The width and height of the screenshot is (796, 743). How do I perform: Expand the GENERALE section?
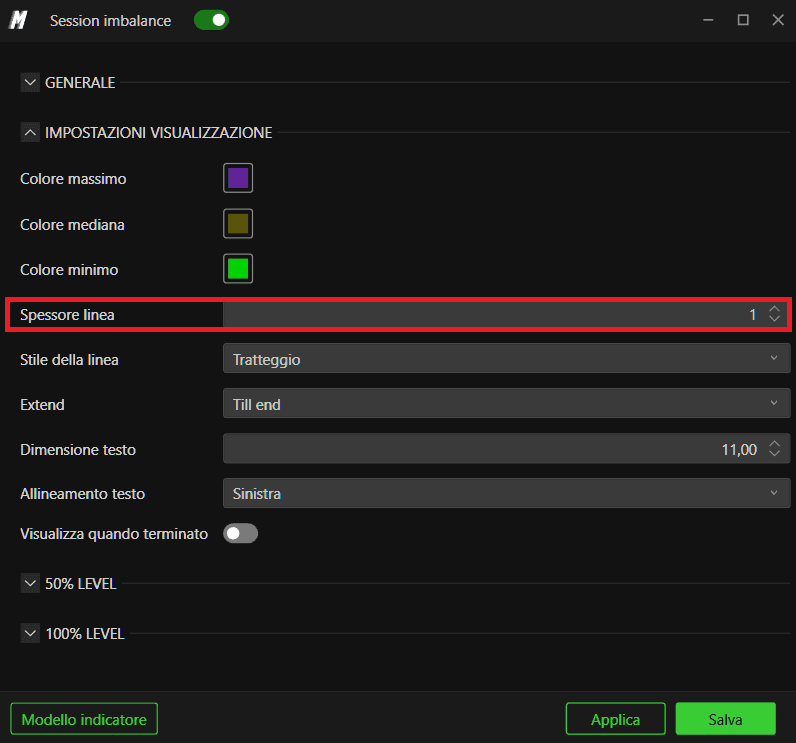(x=30, y=82)
